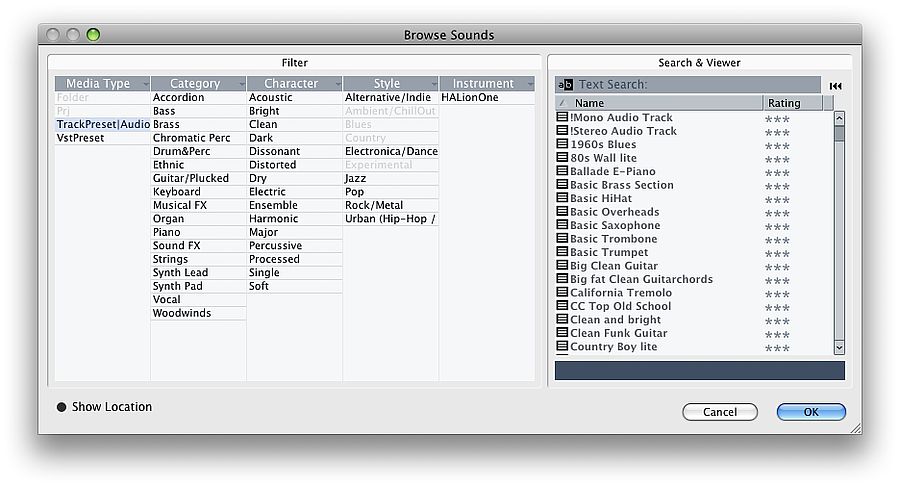Click preset icon beside Country Boy lite
The width and height of the screenshot is (900, 487).
(562, 347)
